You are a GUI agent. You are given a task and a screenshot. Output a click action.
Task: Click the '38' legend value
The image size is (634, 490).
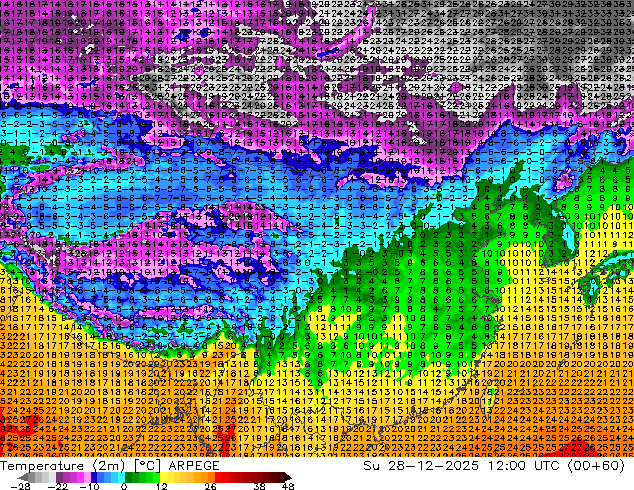pos(260,486)
